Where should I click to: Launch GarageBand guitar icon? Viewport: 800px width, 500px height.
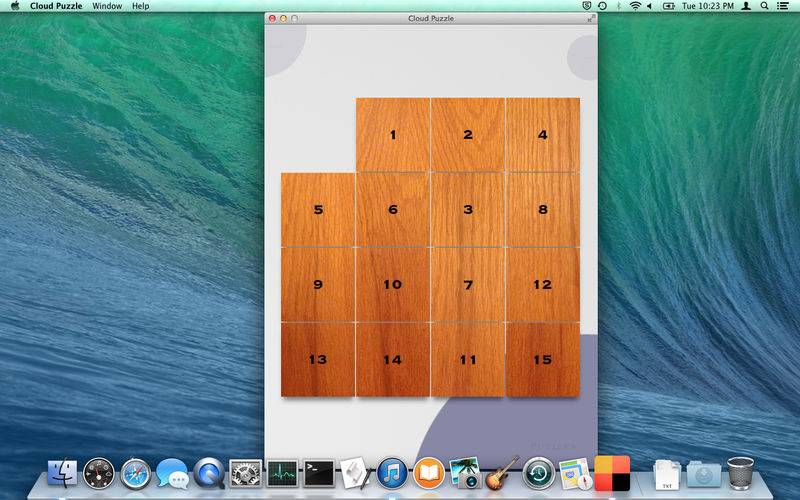coord(503,473)
